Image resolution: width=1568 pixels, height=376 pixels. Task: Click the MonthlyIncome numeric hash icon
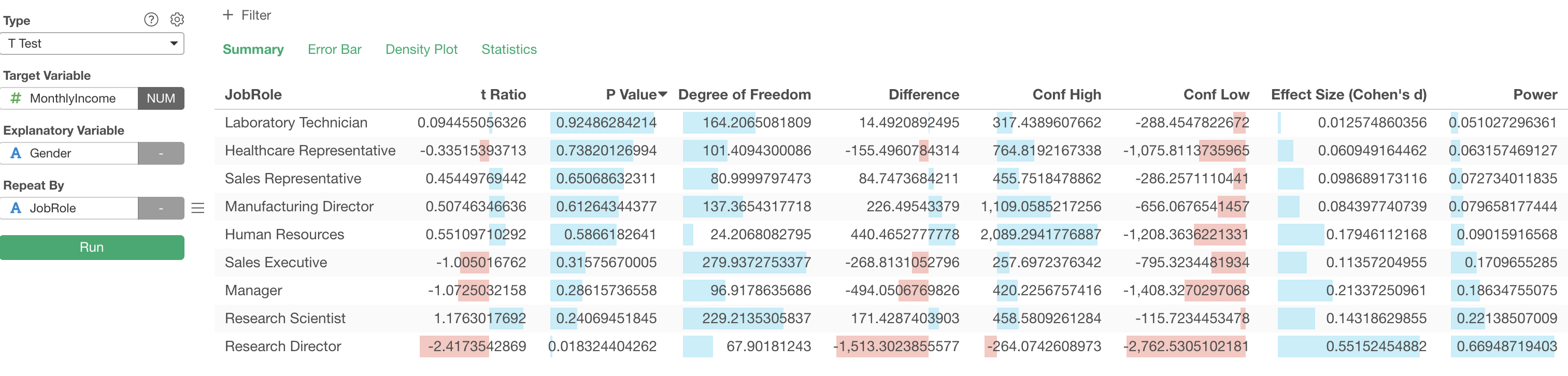16,98
